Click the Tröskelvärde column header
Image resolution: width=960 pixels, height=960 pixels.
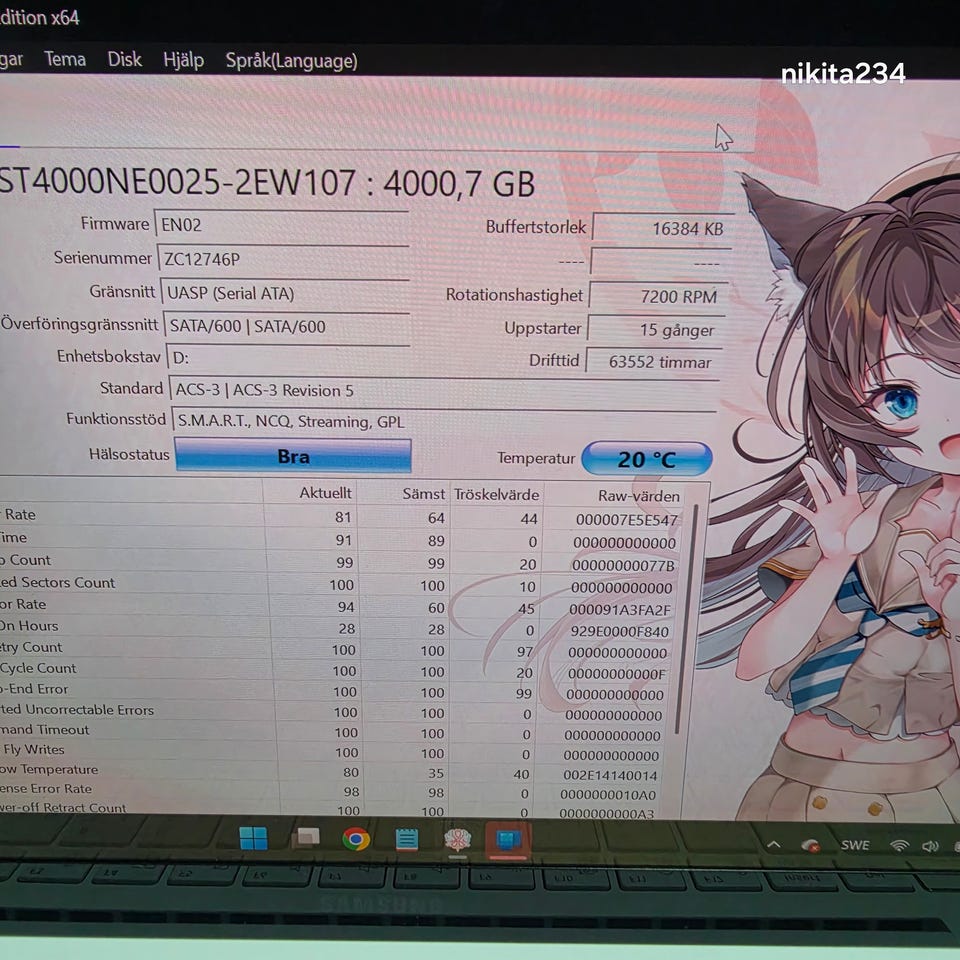[x=497, y=495]
